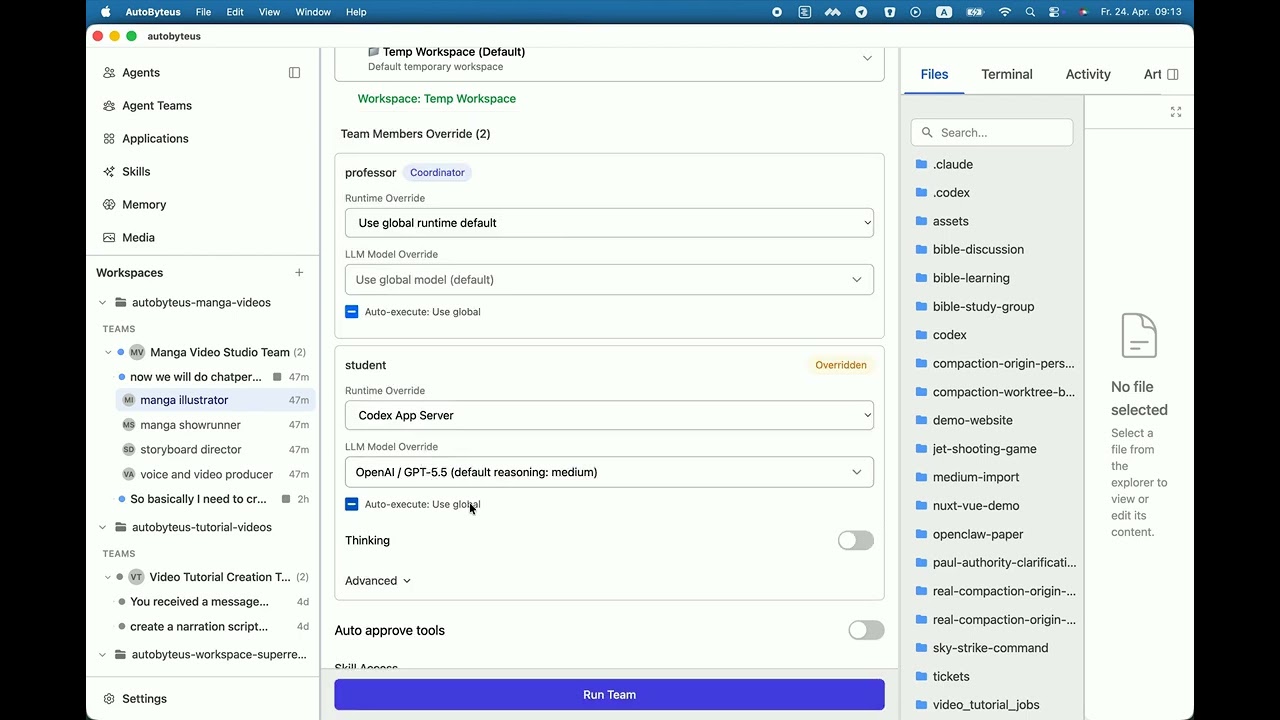
Task: Collapse Video Tutorial Creation Team
Action: [x=108, y=577]
